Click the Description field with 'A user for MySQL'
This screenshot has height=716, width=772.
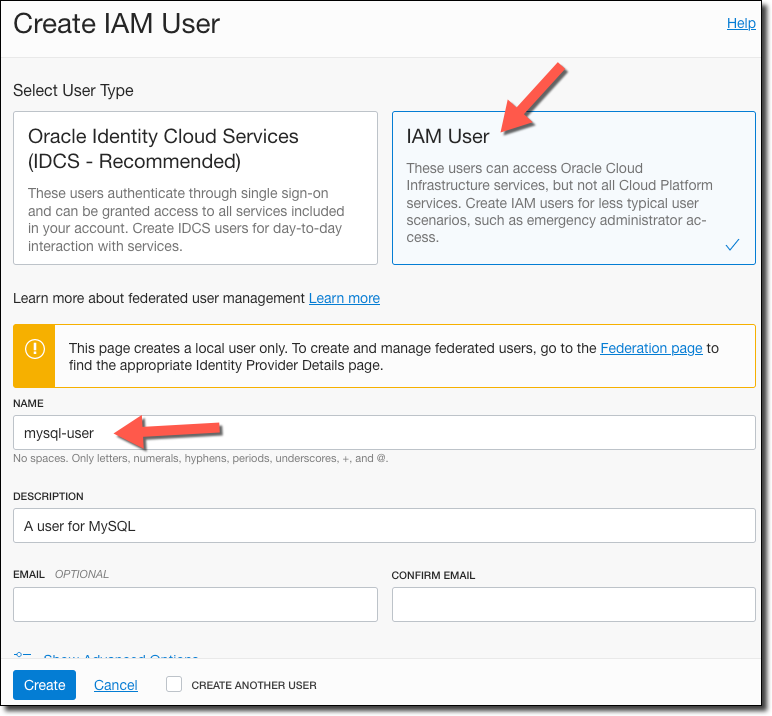coord(384,525)
